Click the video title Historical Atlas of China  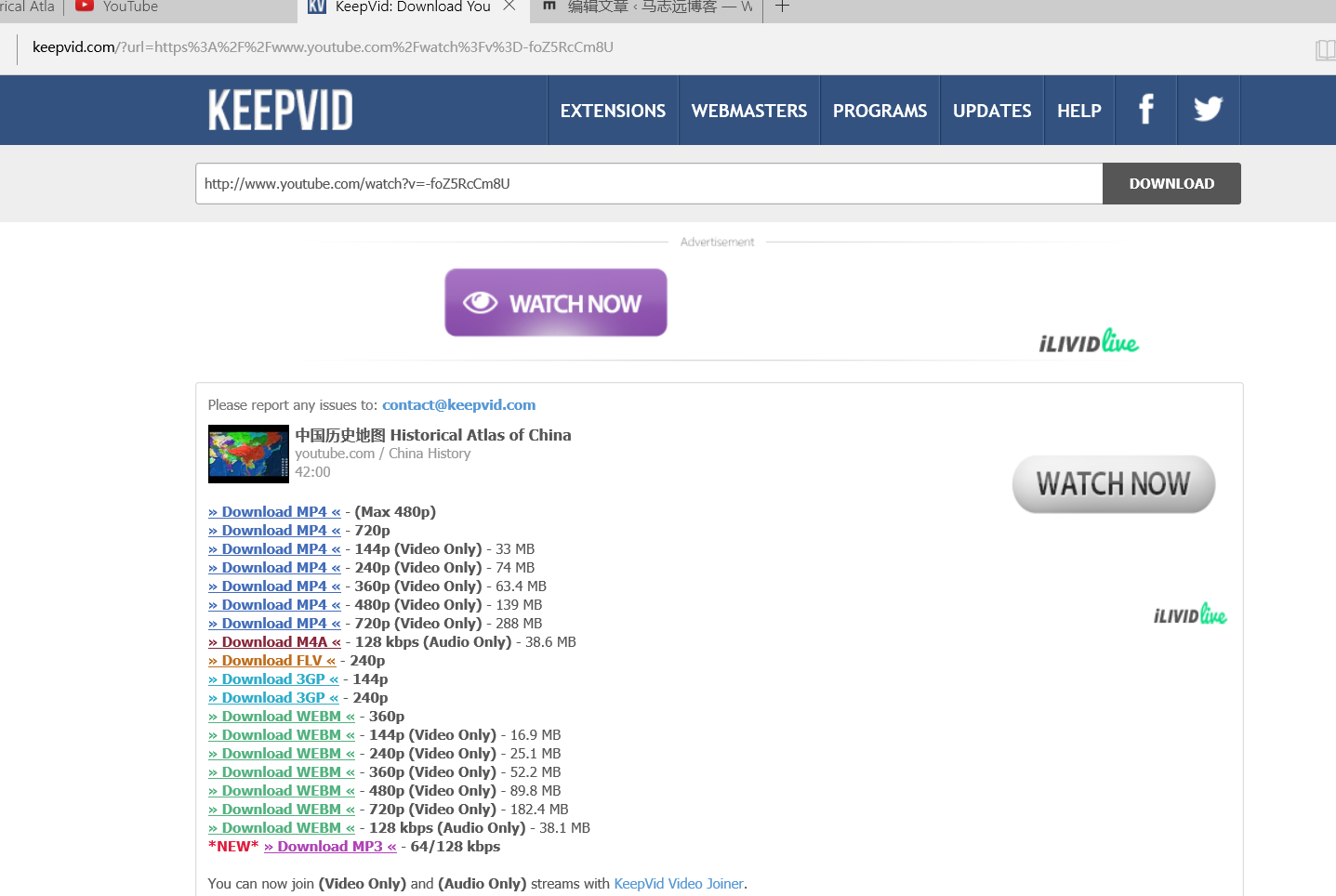pos(433,435)
